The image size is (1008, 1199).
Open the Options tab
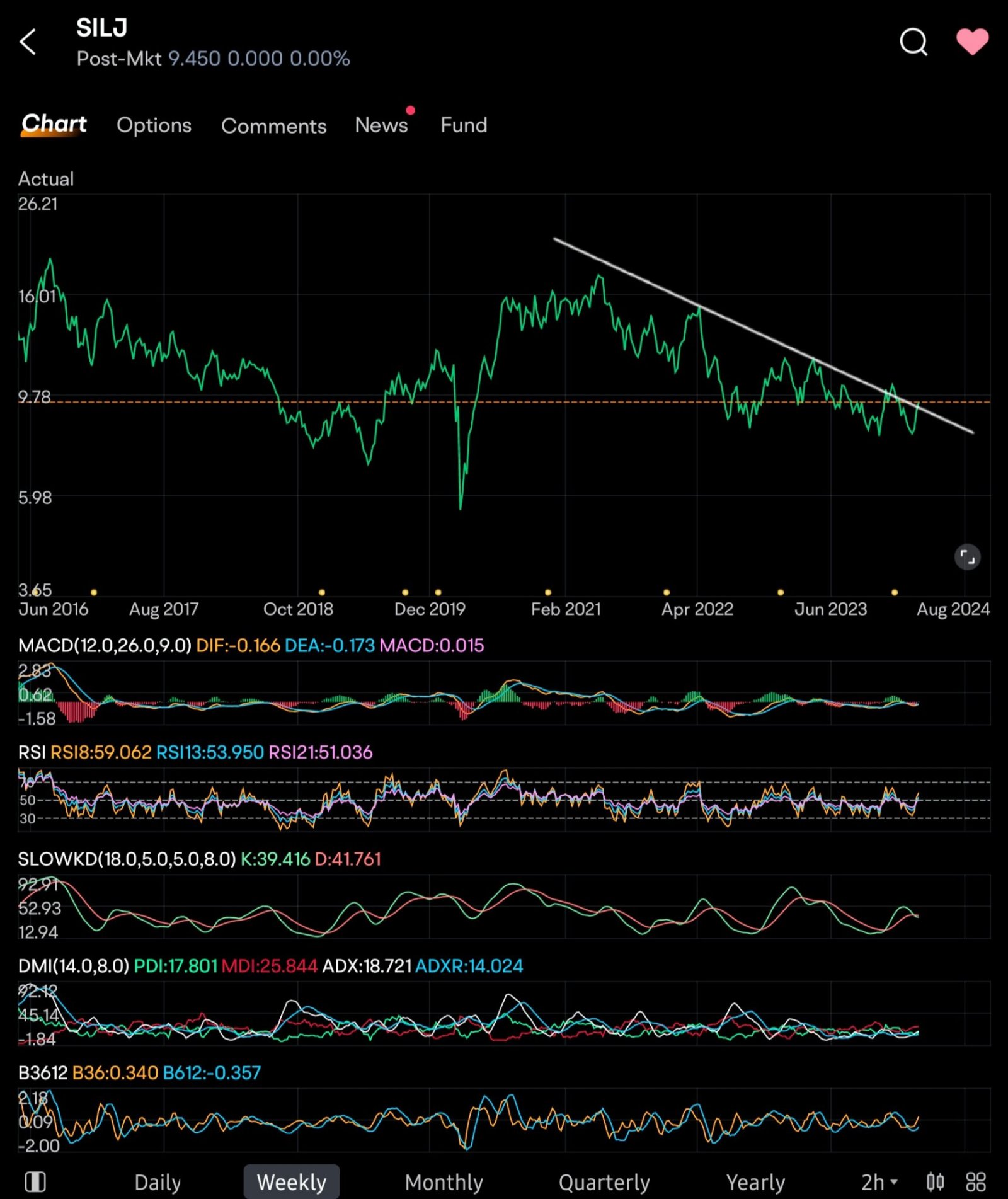click(154, 125)
